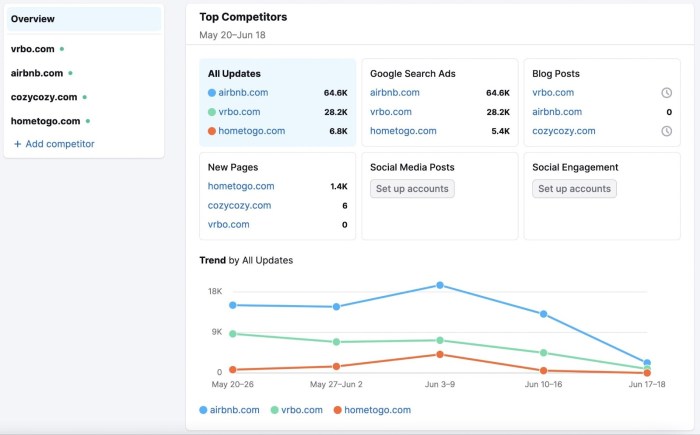Open vrbo.com link in Blog Posts card
The width and height of the screenshot is (700, 435).
(553, 92)
